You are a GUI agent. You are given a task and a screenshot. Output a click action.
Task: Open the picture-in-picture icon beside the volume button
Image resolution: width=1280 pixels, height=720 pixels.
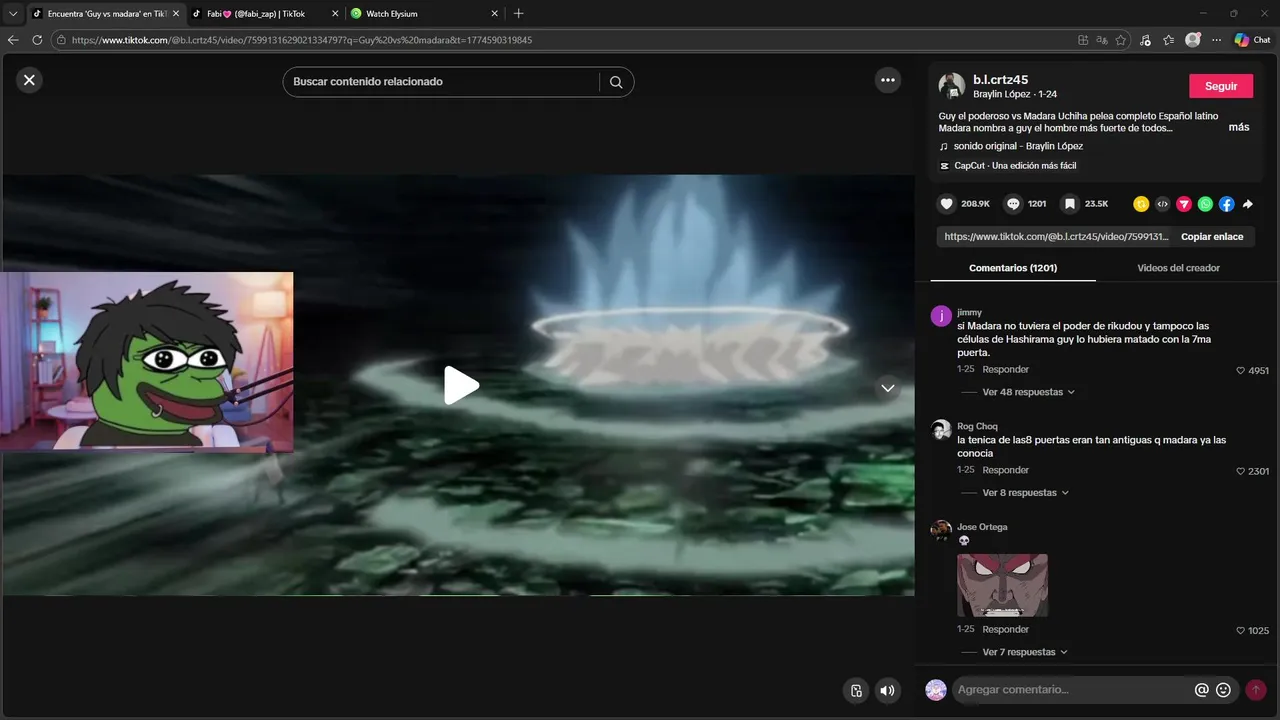point(856,690)
